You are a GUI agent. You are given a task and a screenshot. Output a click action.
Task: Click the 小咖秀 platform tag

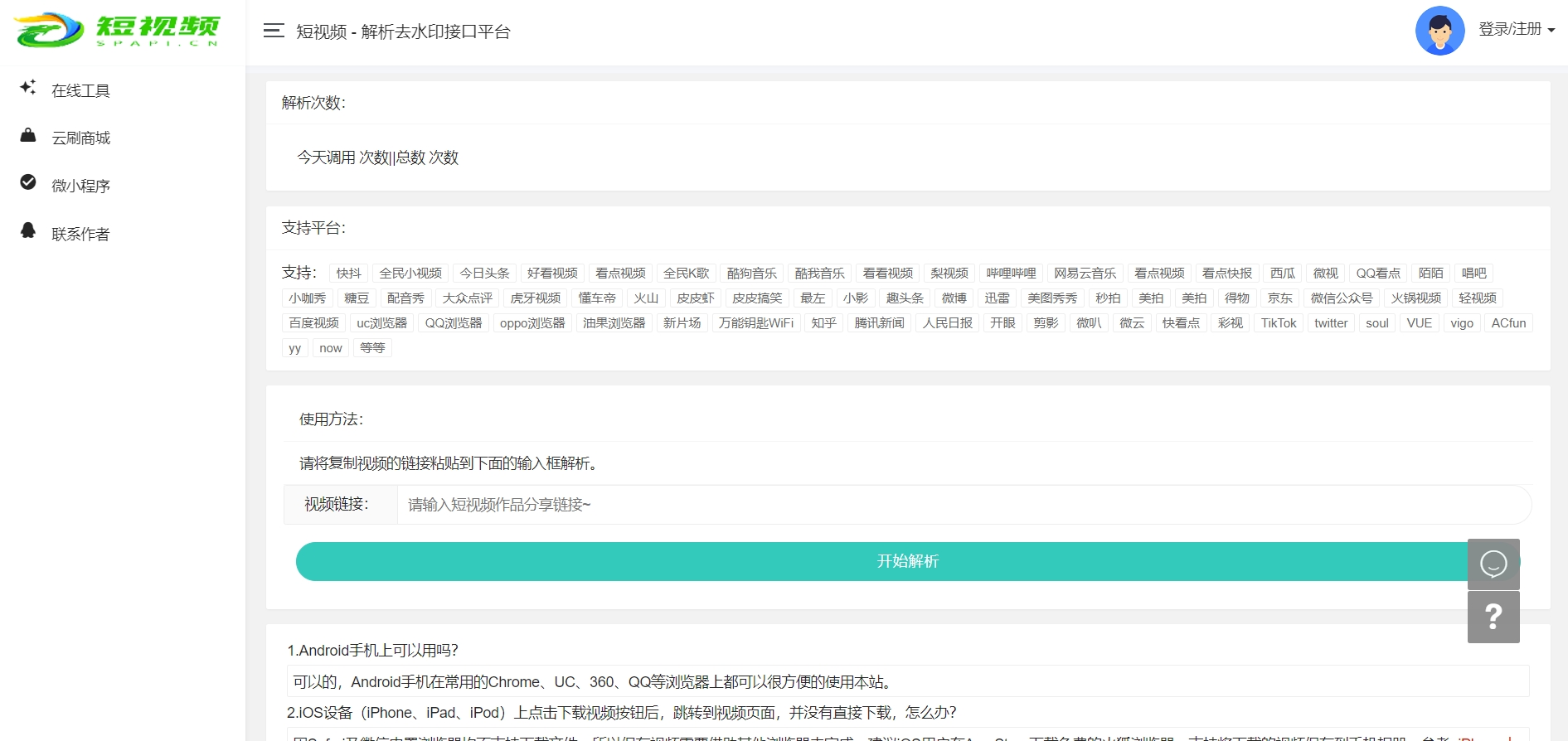[x=308, y=298]
